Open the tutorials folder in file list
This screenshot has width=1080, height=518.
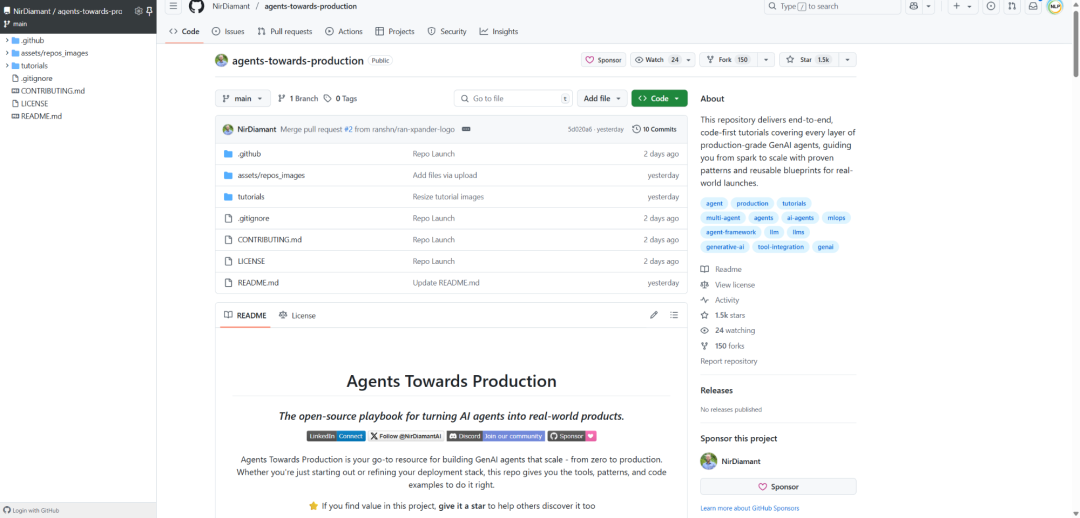pyautogui.click(x=251, y=196)
